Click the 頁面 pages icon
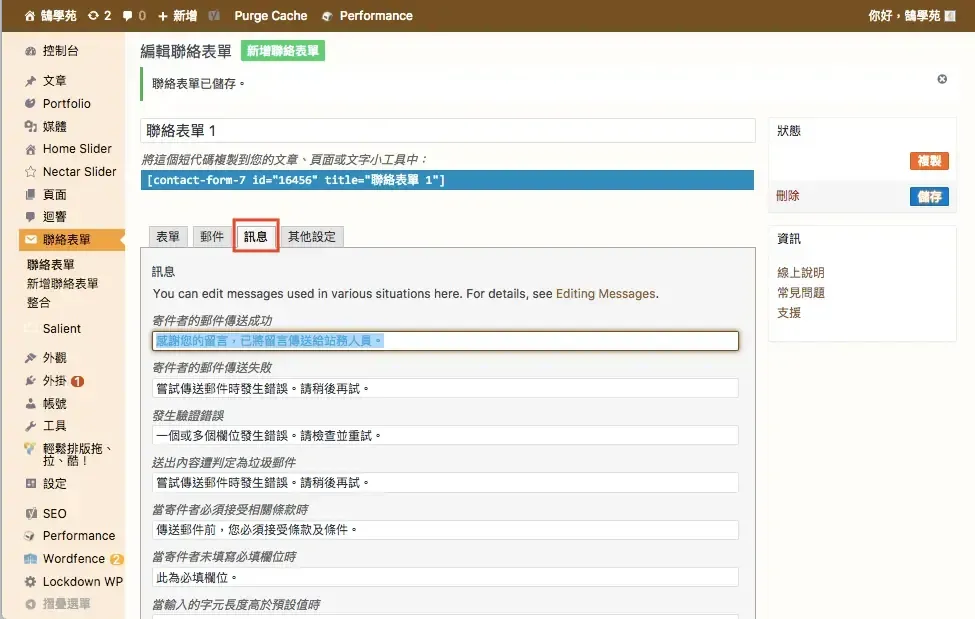975x619 pixels. point(30,195)
